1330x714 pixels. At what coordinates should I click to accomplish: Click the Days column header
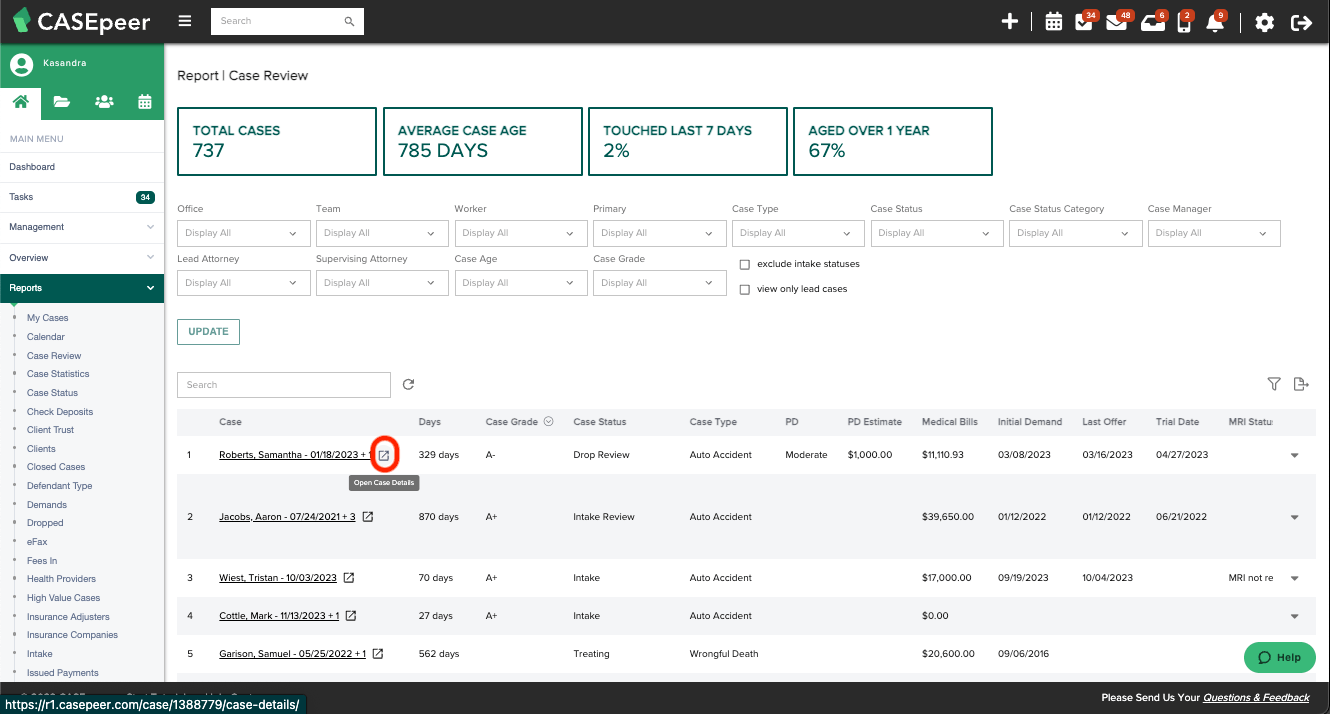pos(429,422)
